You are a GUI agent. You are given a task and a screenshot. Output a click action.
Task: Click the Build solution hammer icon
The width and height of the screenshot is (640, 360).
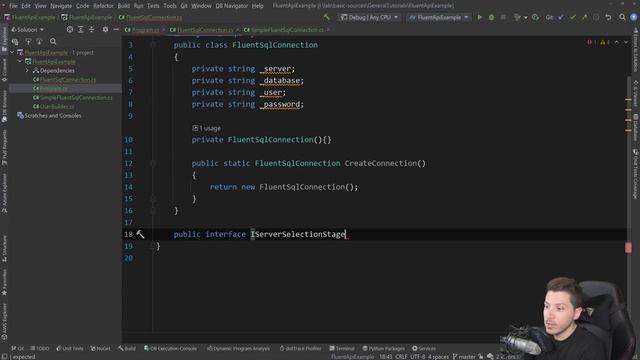[327, 17]
